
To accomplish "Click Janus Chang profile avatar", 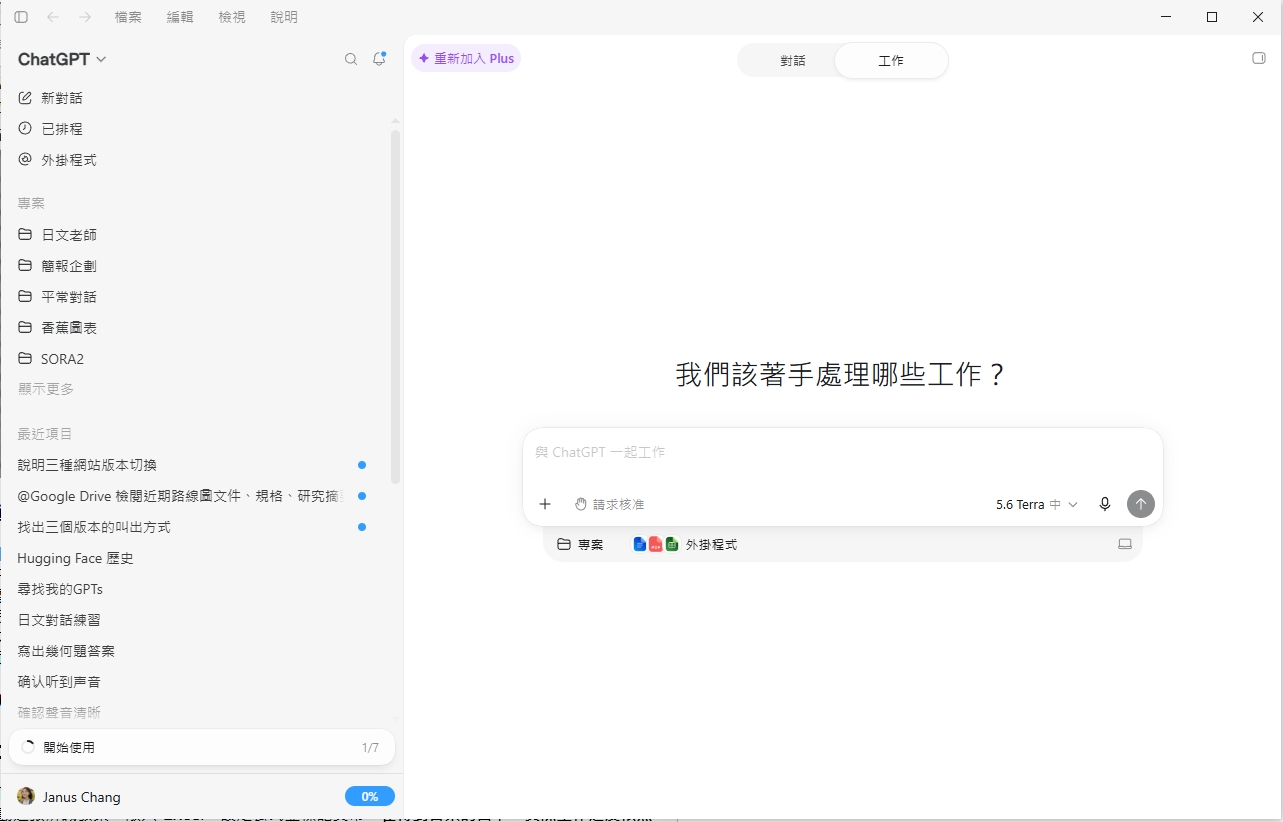I will pyautogui.click(x=26, y=797).
